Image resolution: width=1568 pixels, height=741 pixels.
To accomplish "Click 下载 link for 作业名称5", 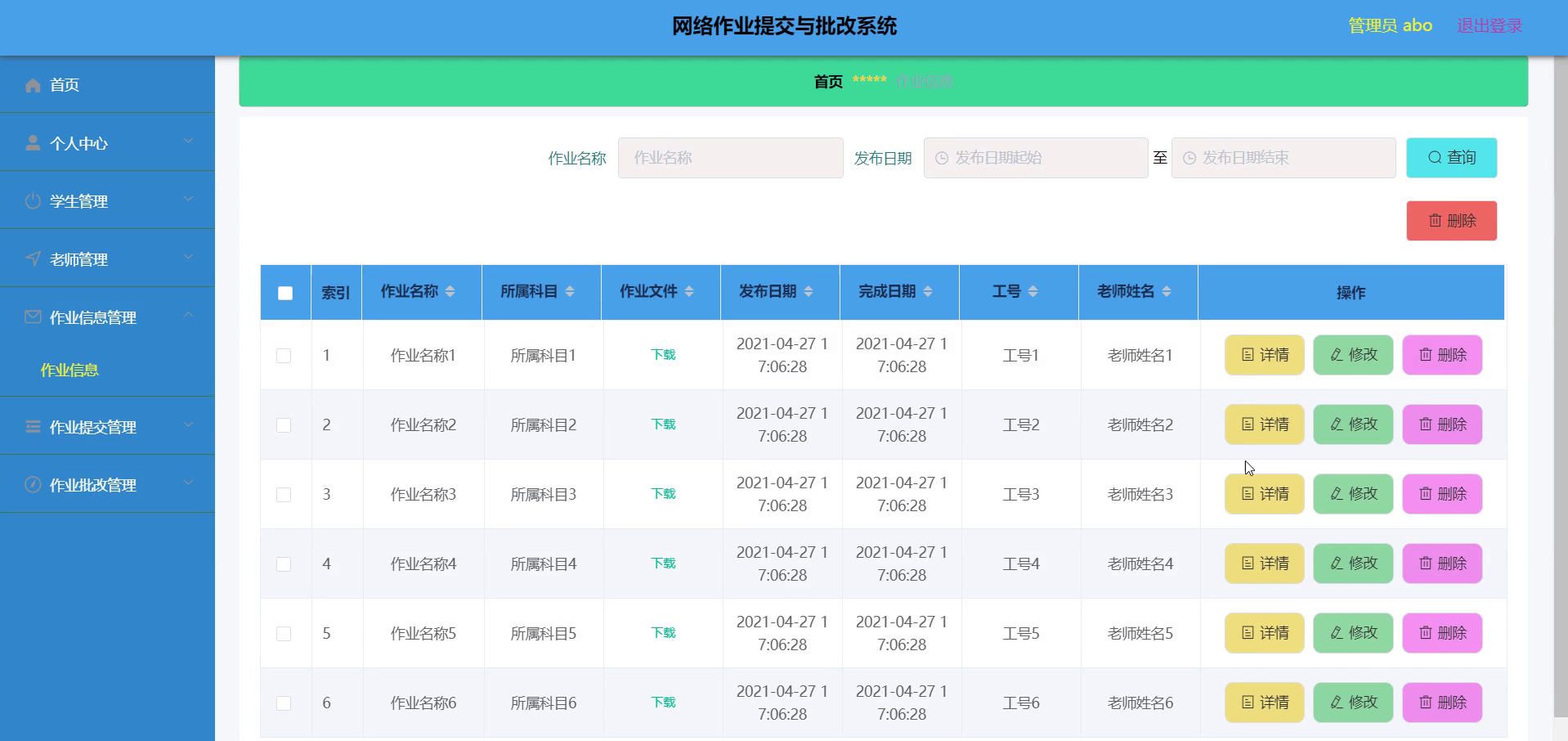I will (663, 633).
